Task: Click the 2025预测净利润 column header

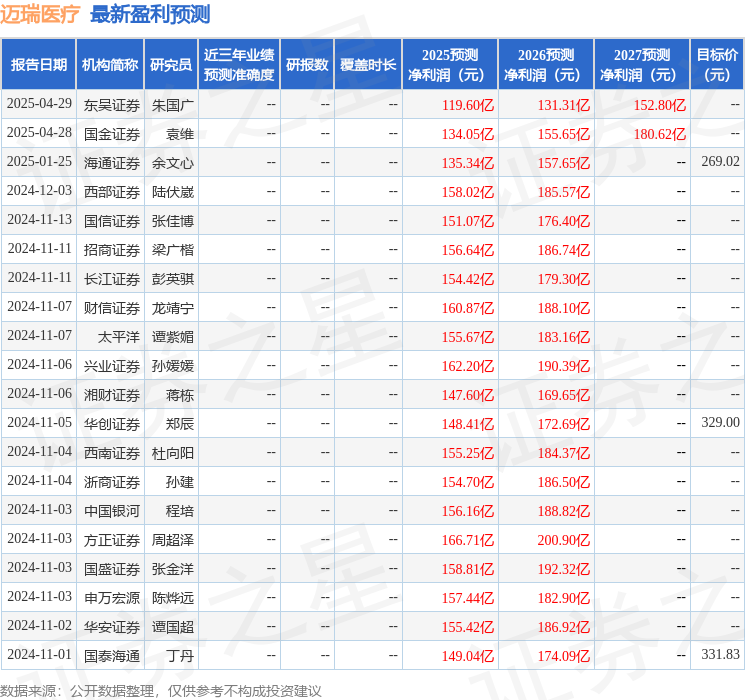Action: click(x=450, y=64)
